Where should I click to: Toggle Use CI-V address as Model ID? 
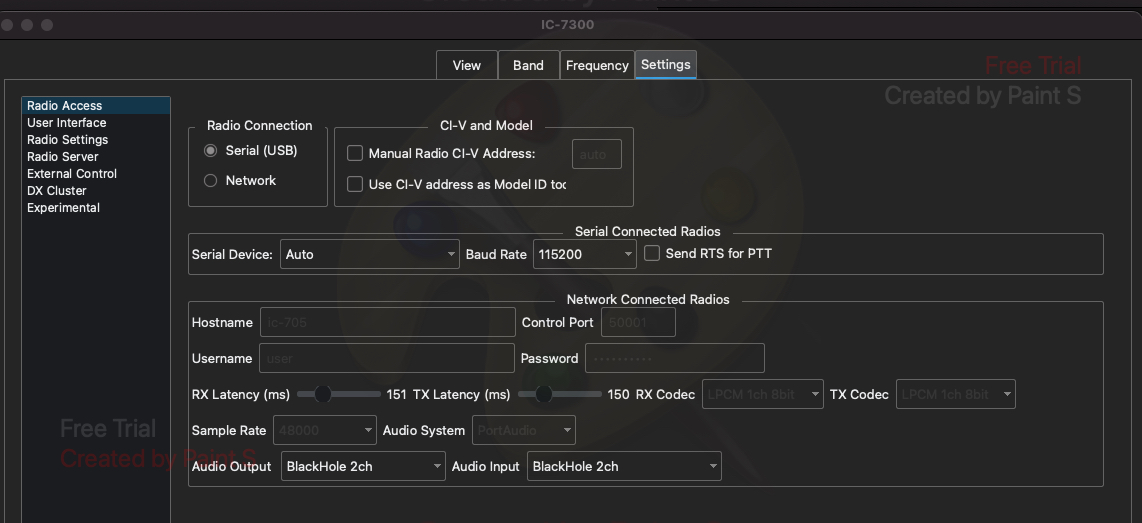coord(355,184)
